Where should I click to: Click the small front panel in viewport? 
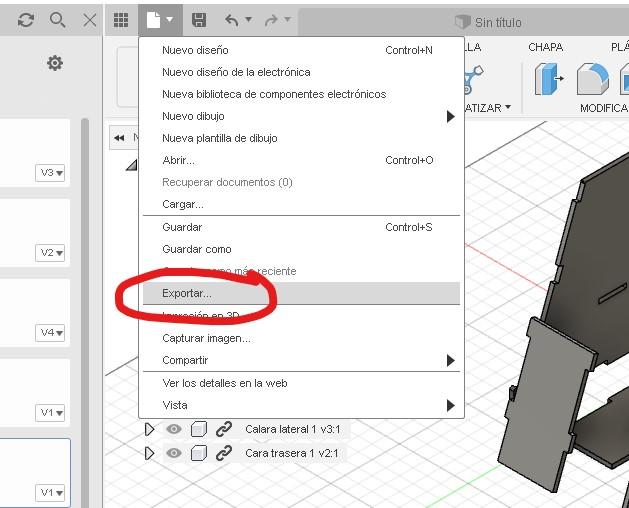click(546, 405)
